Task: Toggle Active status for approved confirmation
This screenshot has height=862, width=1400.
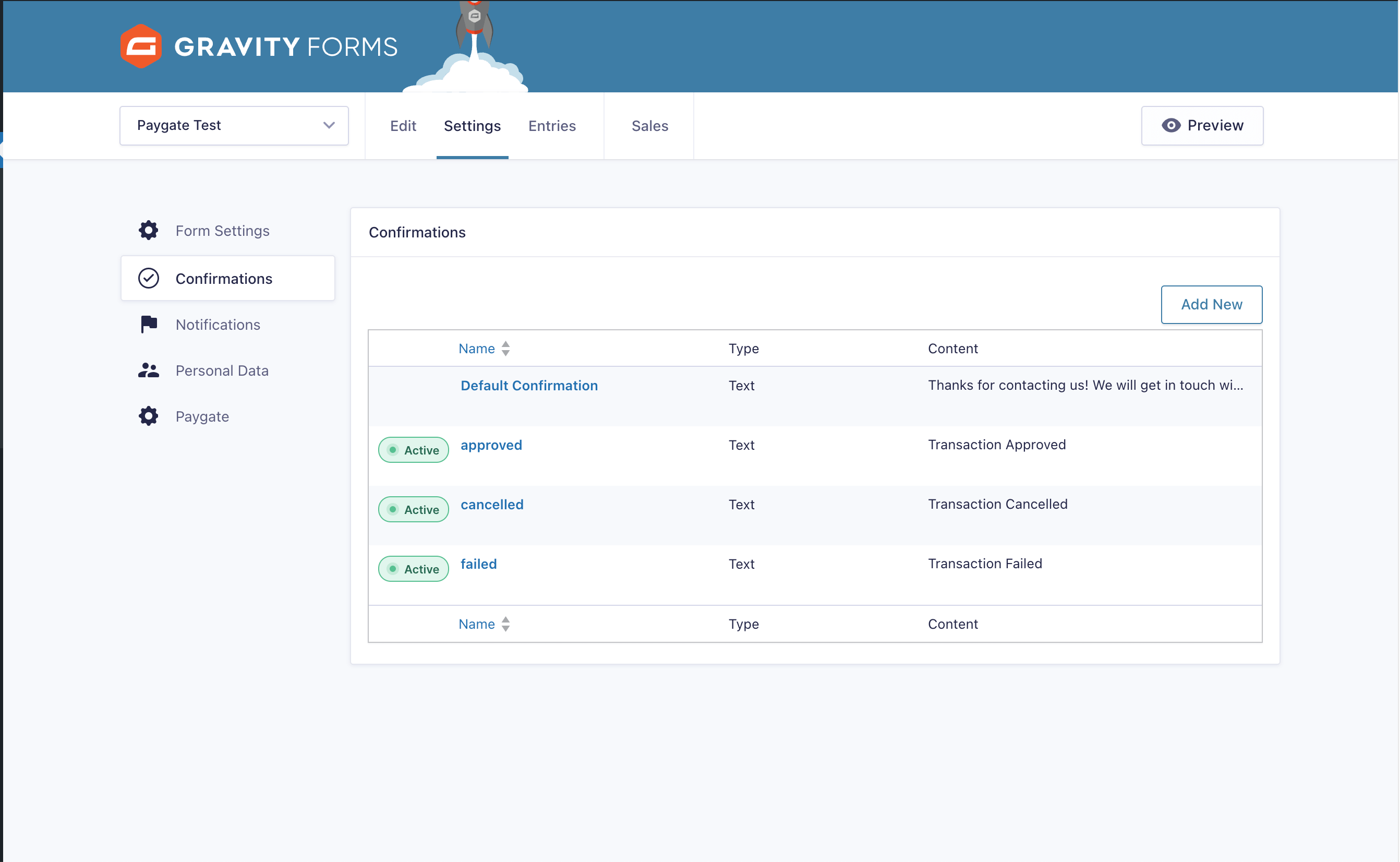Action: 414,450
